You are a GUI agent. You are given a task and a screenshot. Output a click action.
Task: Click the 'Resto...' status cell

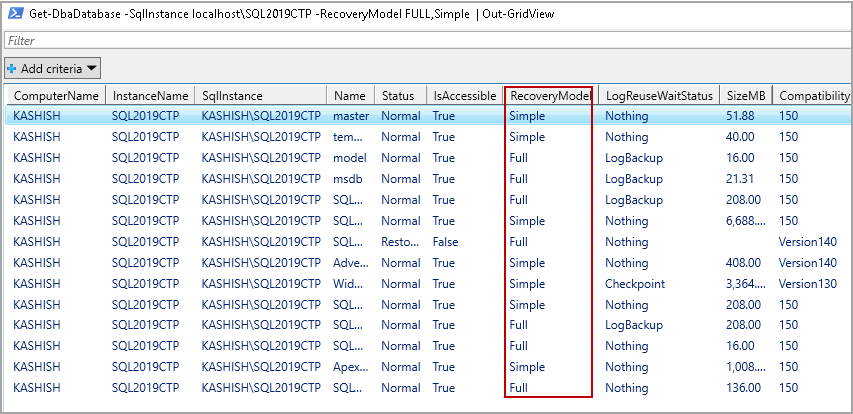click(400, 242)
